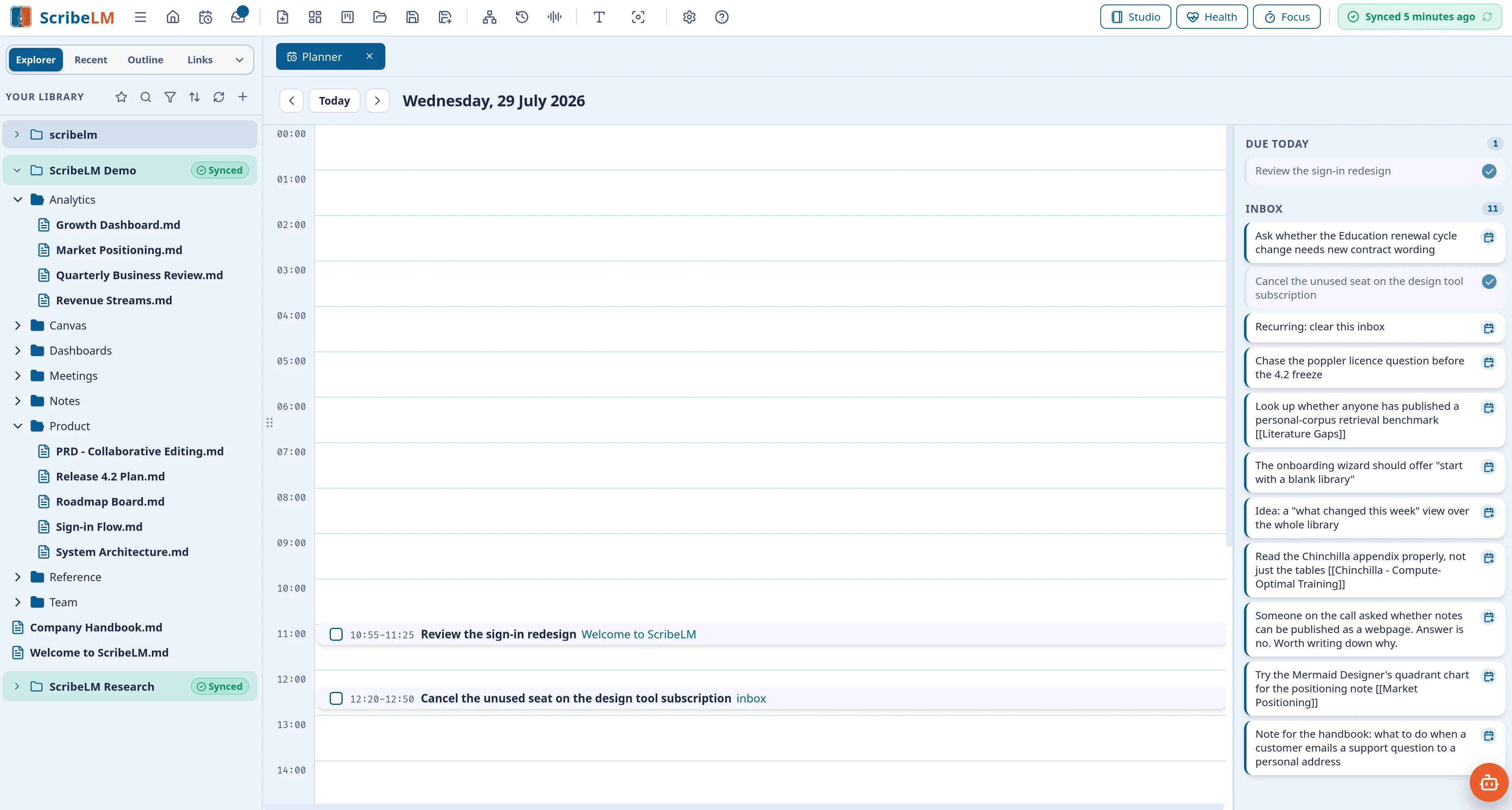1512x810 pixels.
Task: Click the library refresh icon
Action: pyautogui.click(x=219, y=97)
